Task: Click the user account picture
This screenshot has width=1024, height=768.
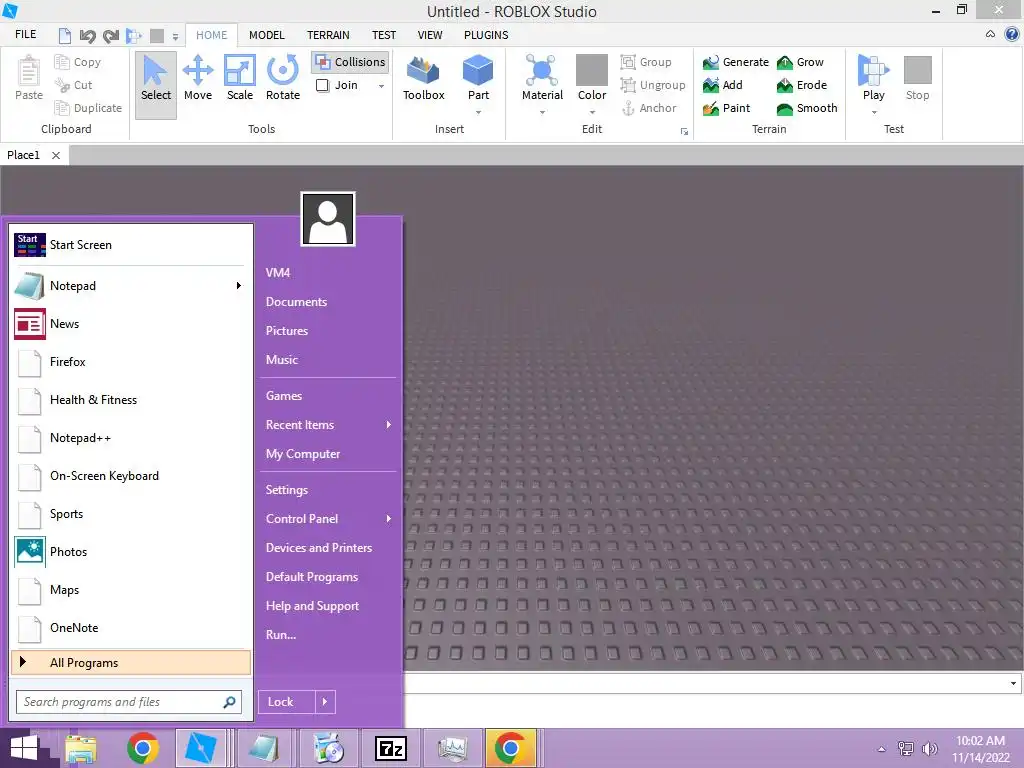Action: click(x=328, y=219)
